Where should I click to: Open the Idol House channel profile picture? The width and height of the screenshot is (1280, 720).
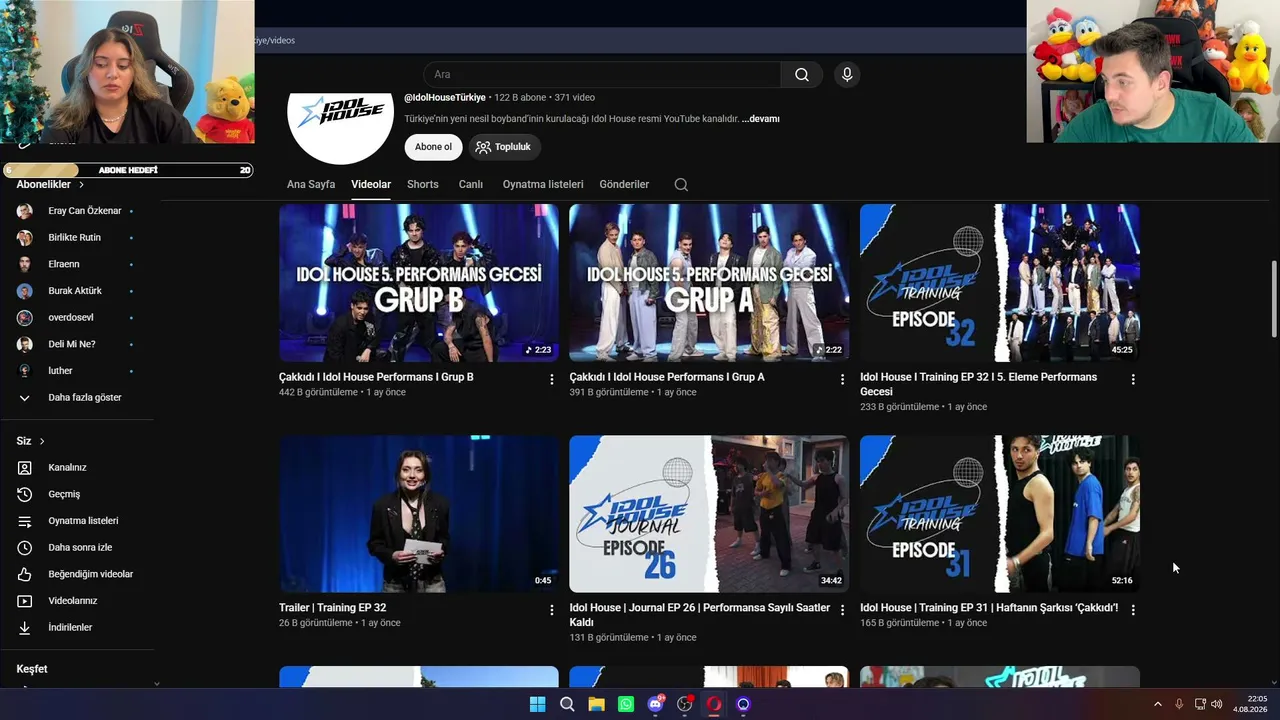point(340,128)
